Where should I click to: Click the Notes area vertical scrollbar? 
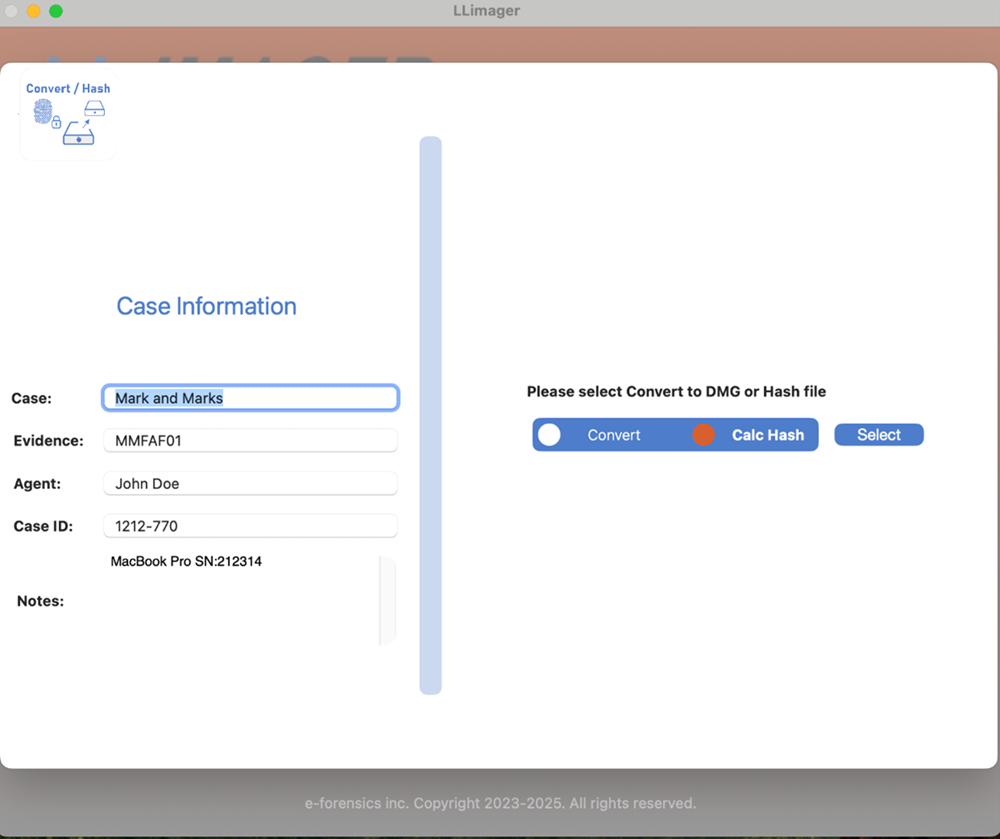(387, 600)
